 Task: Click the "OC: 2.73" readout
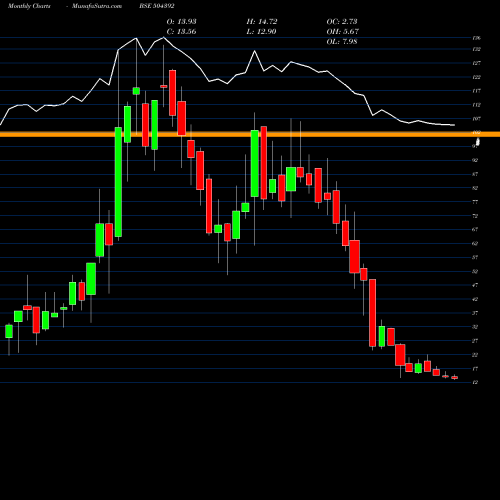tap(342, 22)
